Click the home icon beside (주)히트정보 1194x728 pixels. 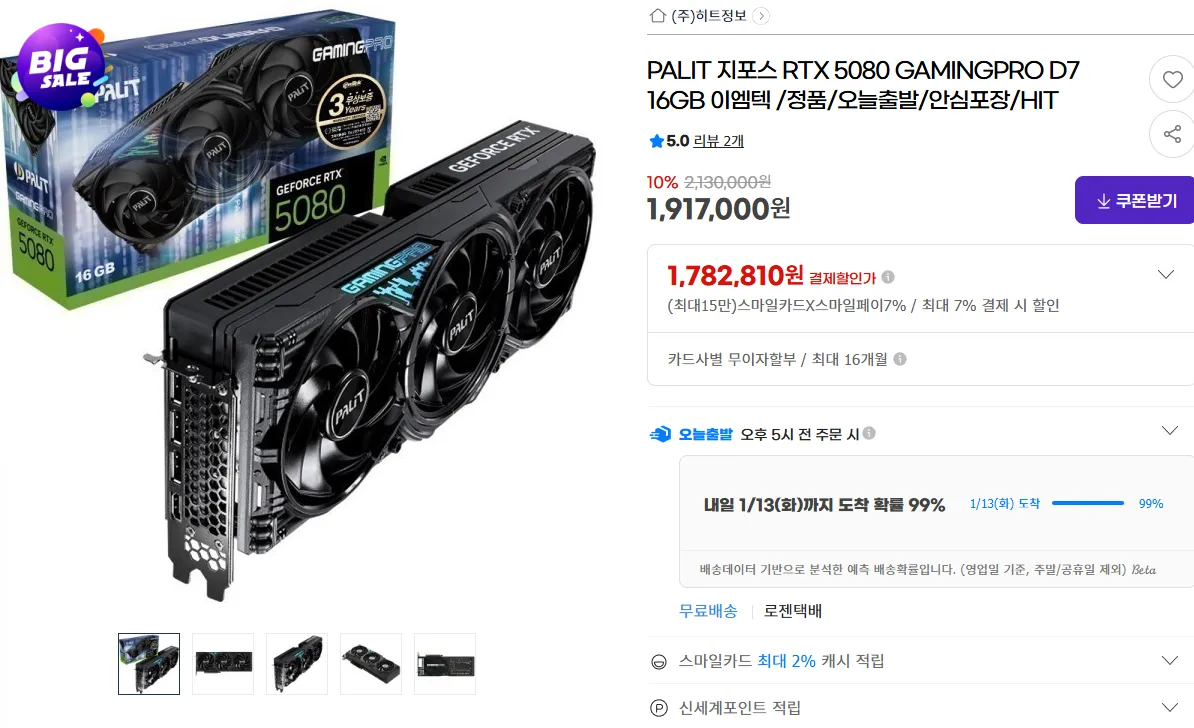(x=658, y=15)
